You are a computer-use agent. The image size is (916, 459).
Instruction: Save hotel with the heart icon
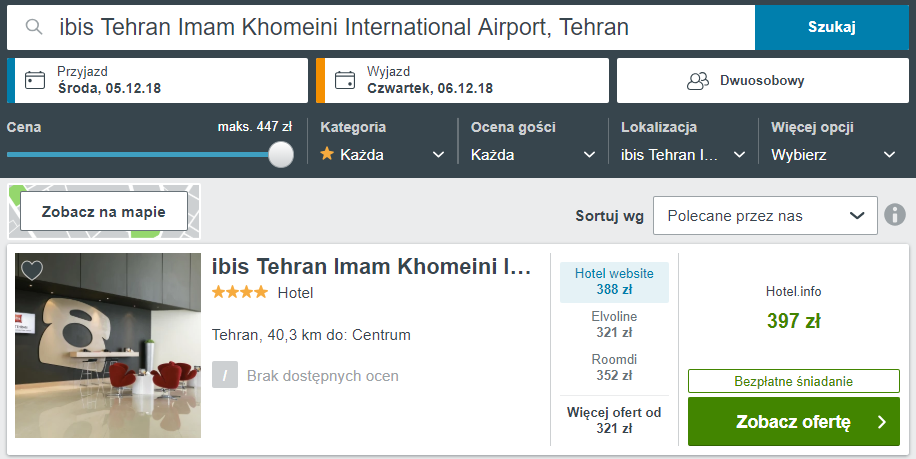click(x=32, y=270)
